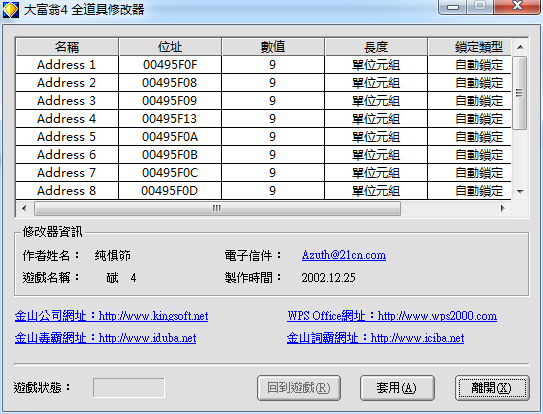Click the 遊戲狀態 status field

(129, 388)
